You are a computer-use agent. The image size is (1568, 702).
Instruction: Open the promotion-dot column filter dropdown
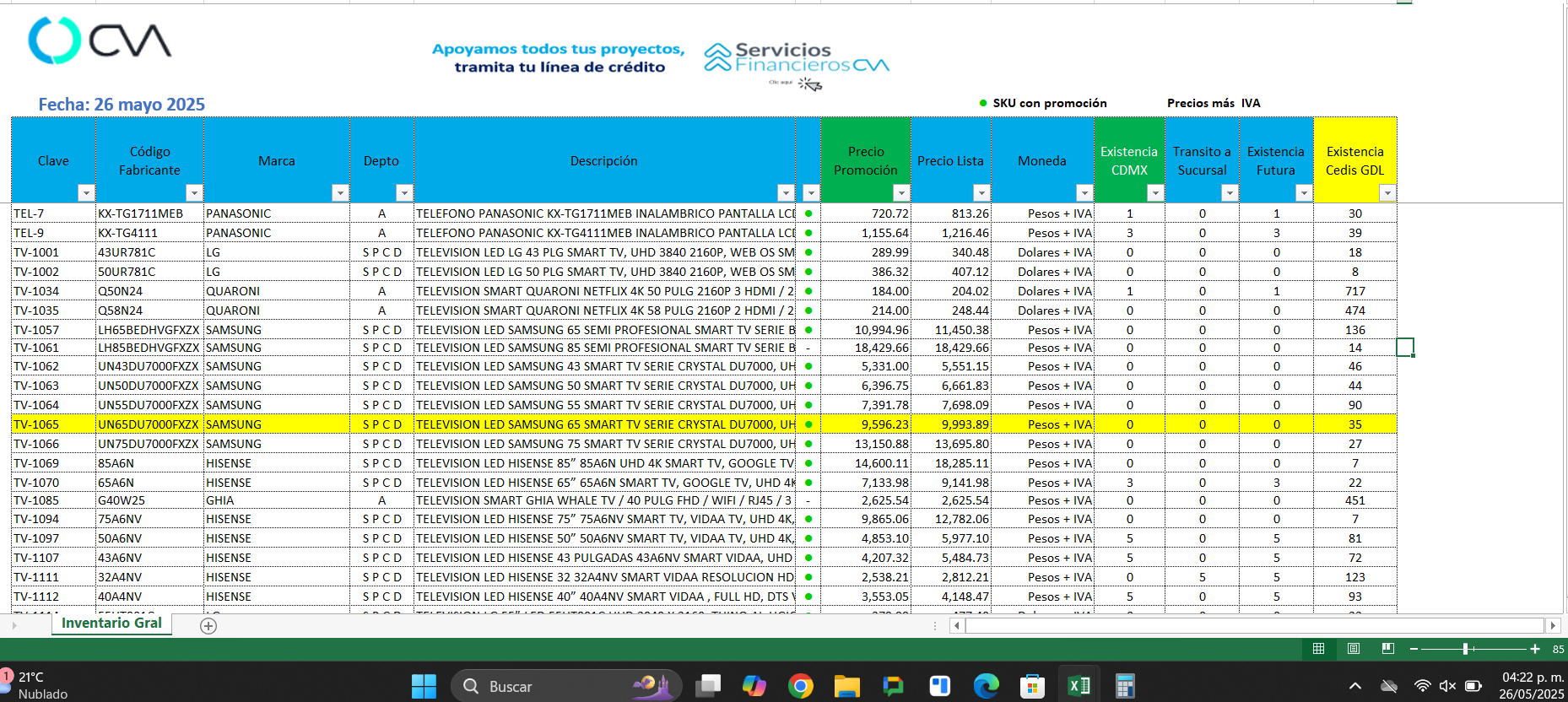click(811, 193)
